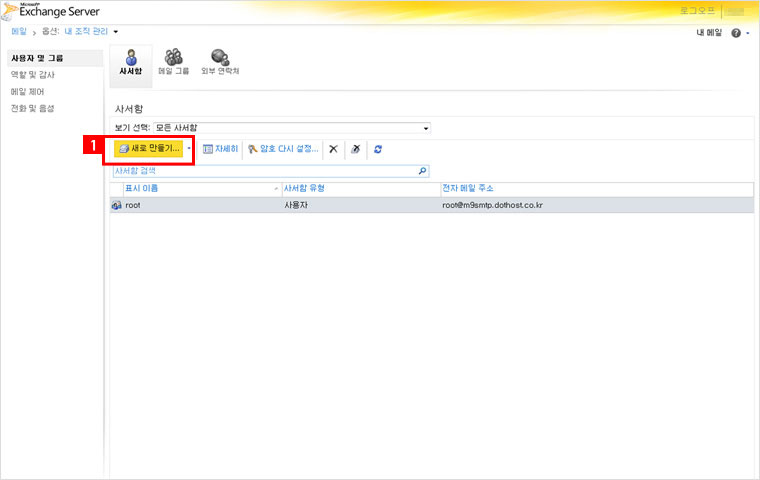
Task: Select 메일 제어 in the sidebar
Action: pos(27,91)
